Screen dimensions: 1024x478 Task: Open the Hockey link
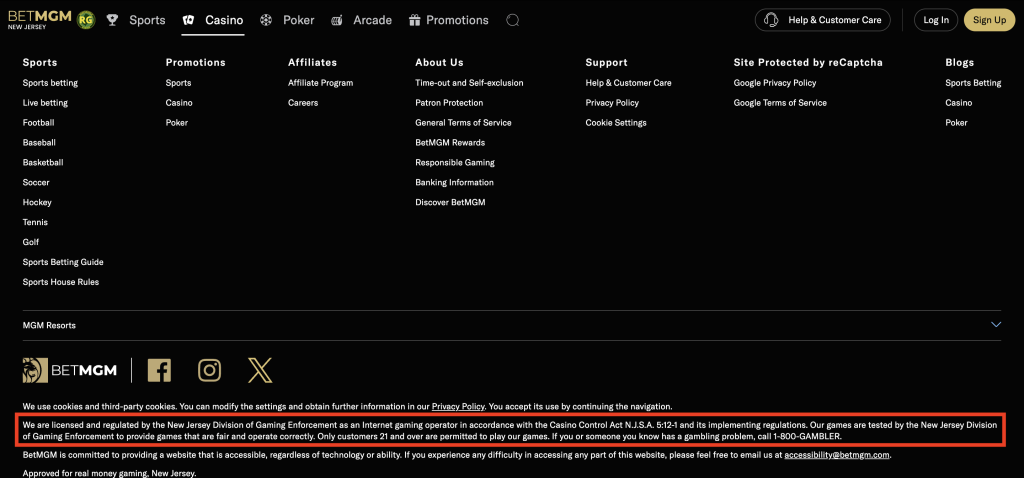pyautogui.click(x=37, y=202)
